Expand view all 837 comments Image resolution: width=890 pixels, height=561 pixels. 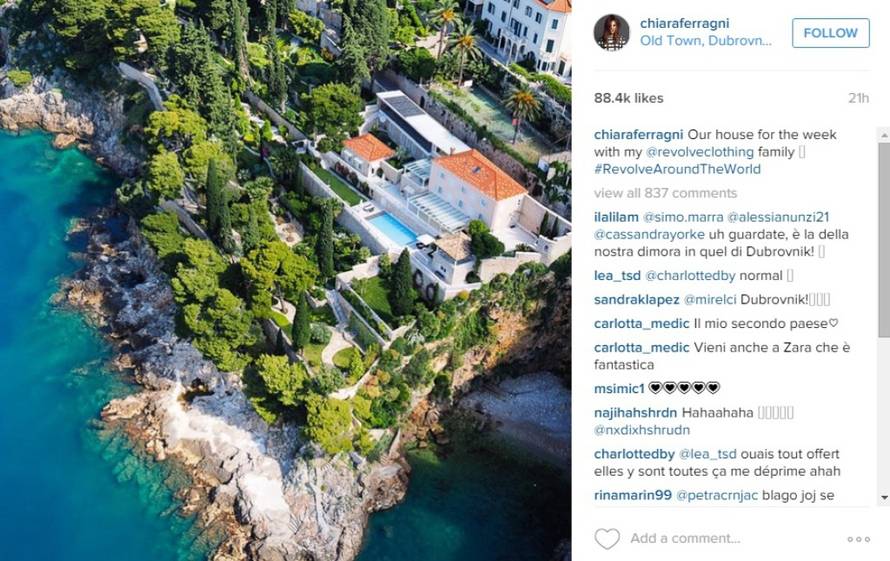pyautogui.click(x=665, y=193)
